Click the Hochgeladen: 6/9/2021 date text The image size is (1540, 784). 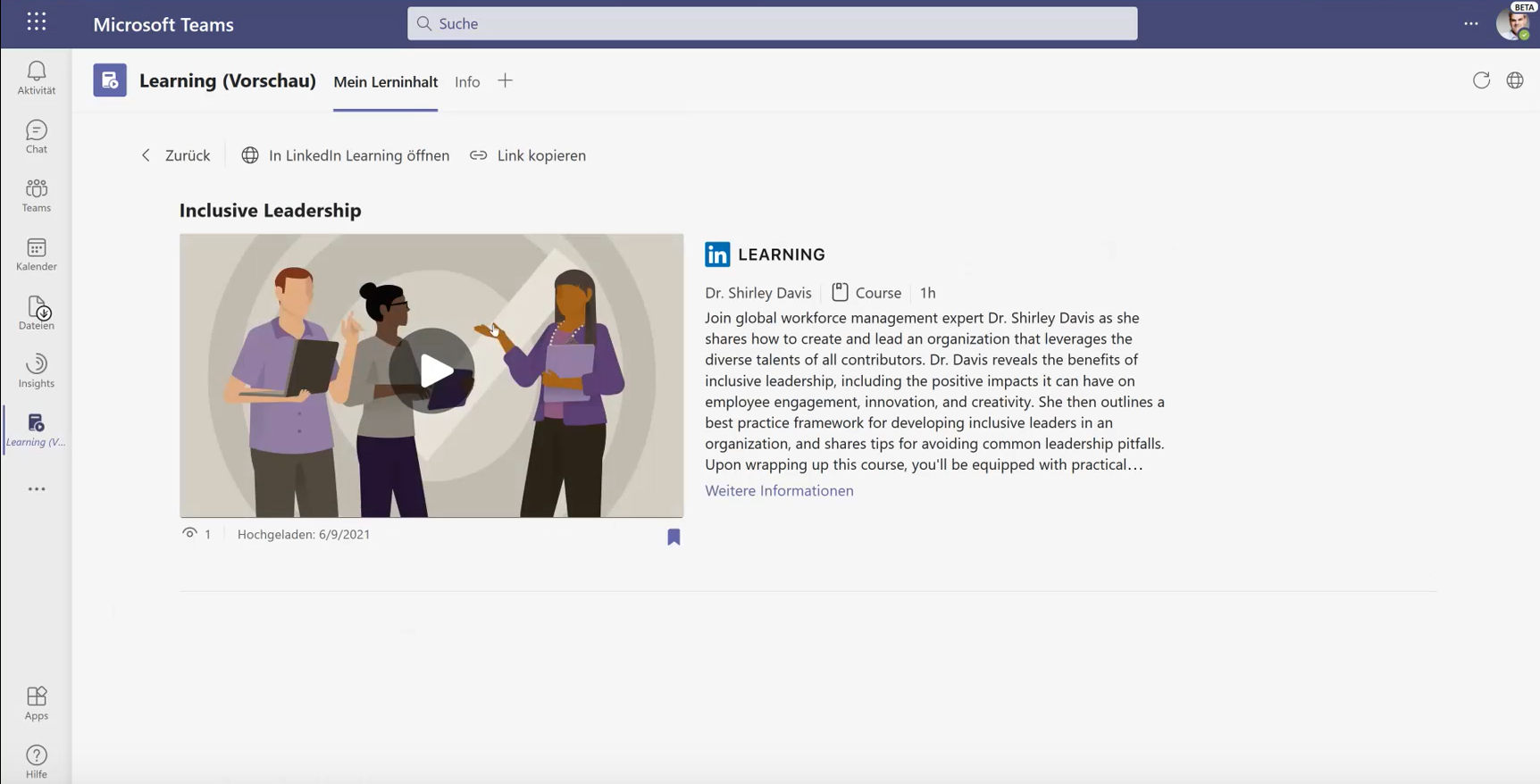click(304, 535)
